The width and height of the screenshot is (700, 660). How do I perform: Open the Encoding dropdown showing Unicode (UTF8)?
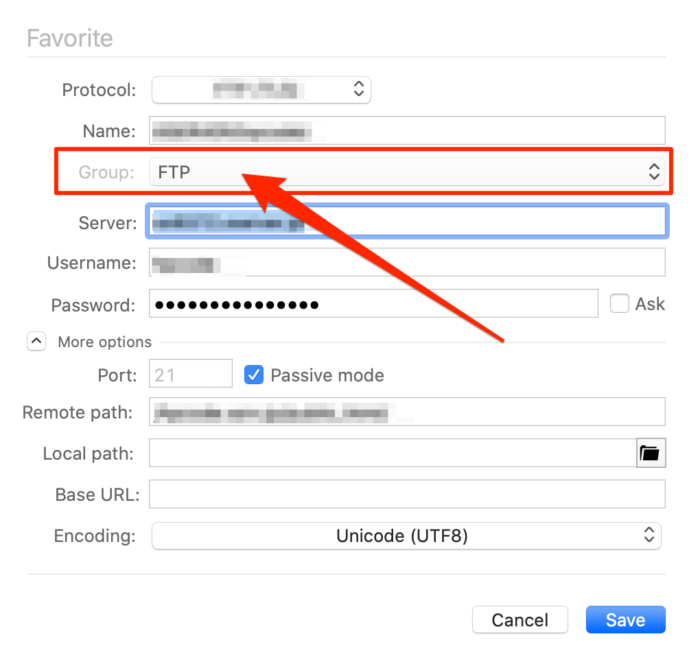pos(406,536)
